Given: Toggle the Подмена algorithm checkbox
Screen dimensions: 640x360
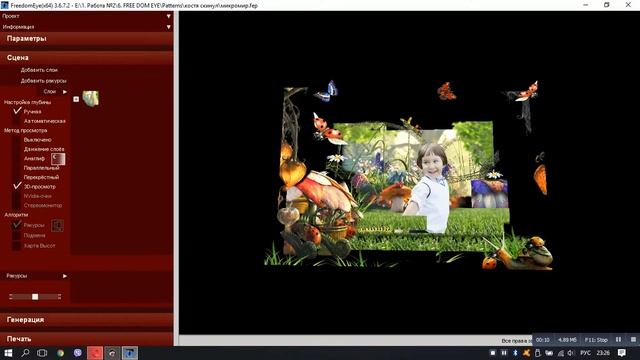Looking at the screenshot, I should coord(16,236).
